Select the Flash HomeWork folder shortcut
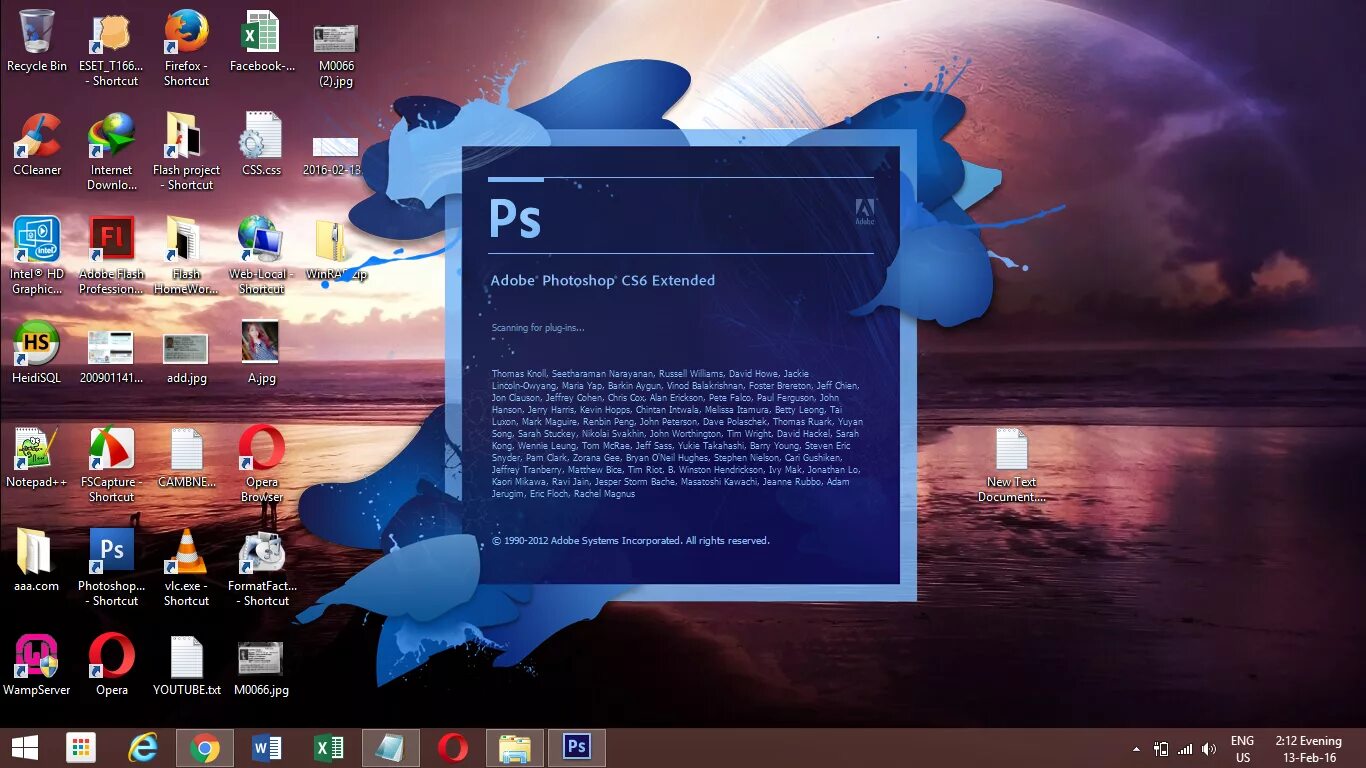 coord(186,239)
